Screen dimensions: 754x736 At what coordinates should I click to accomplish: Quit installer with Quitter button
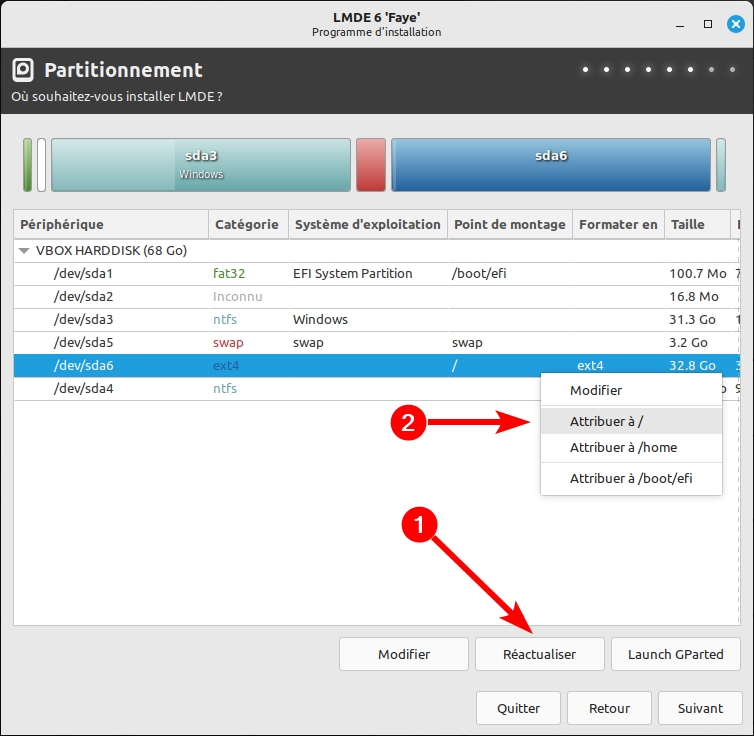tap(518, 708)
